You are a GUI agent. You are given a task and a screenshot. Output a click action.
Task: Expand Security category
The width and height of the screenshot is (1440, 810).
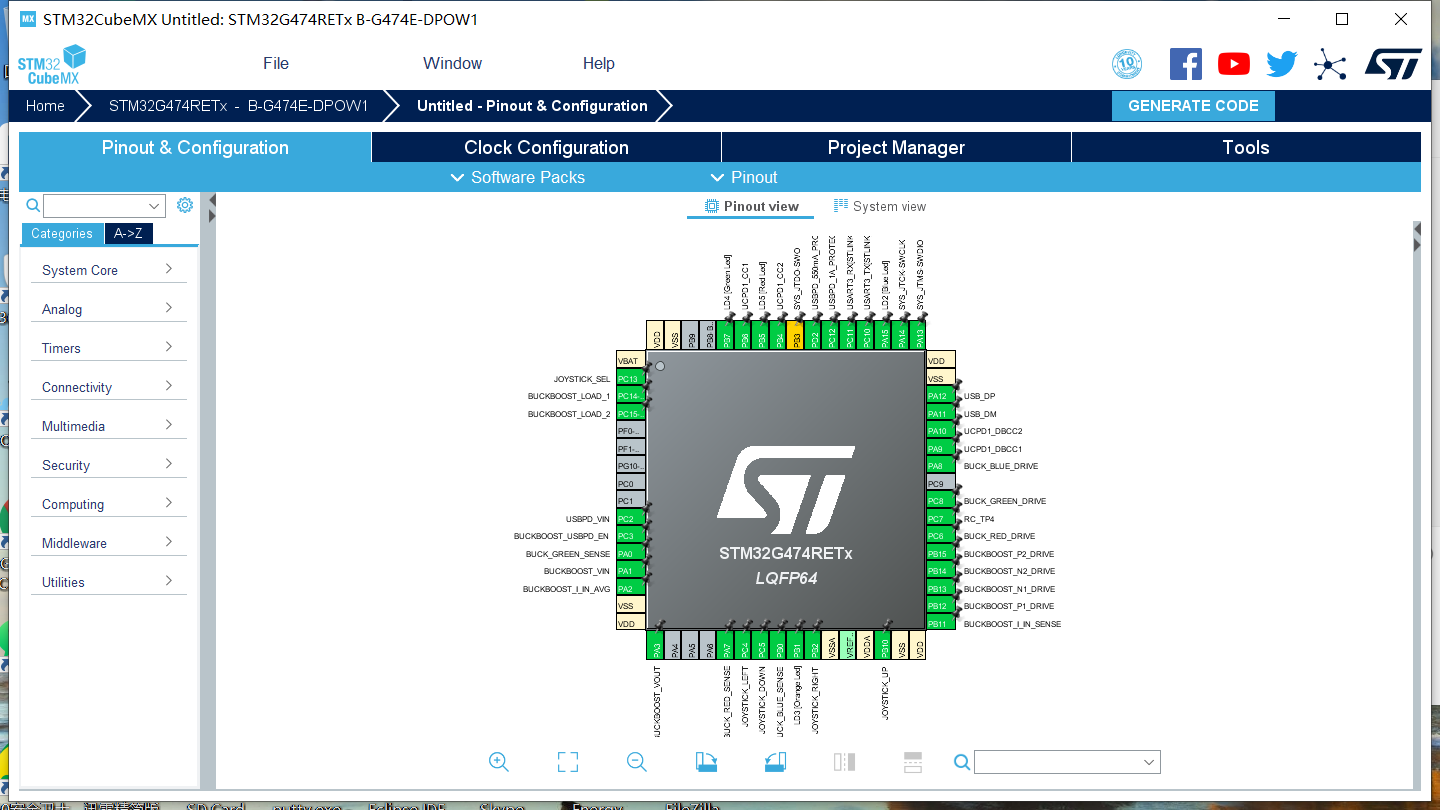coord(108,465)
